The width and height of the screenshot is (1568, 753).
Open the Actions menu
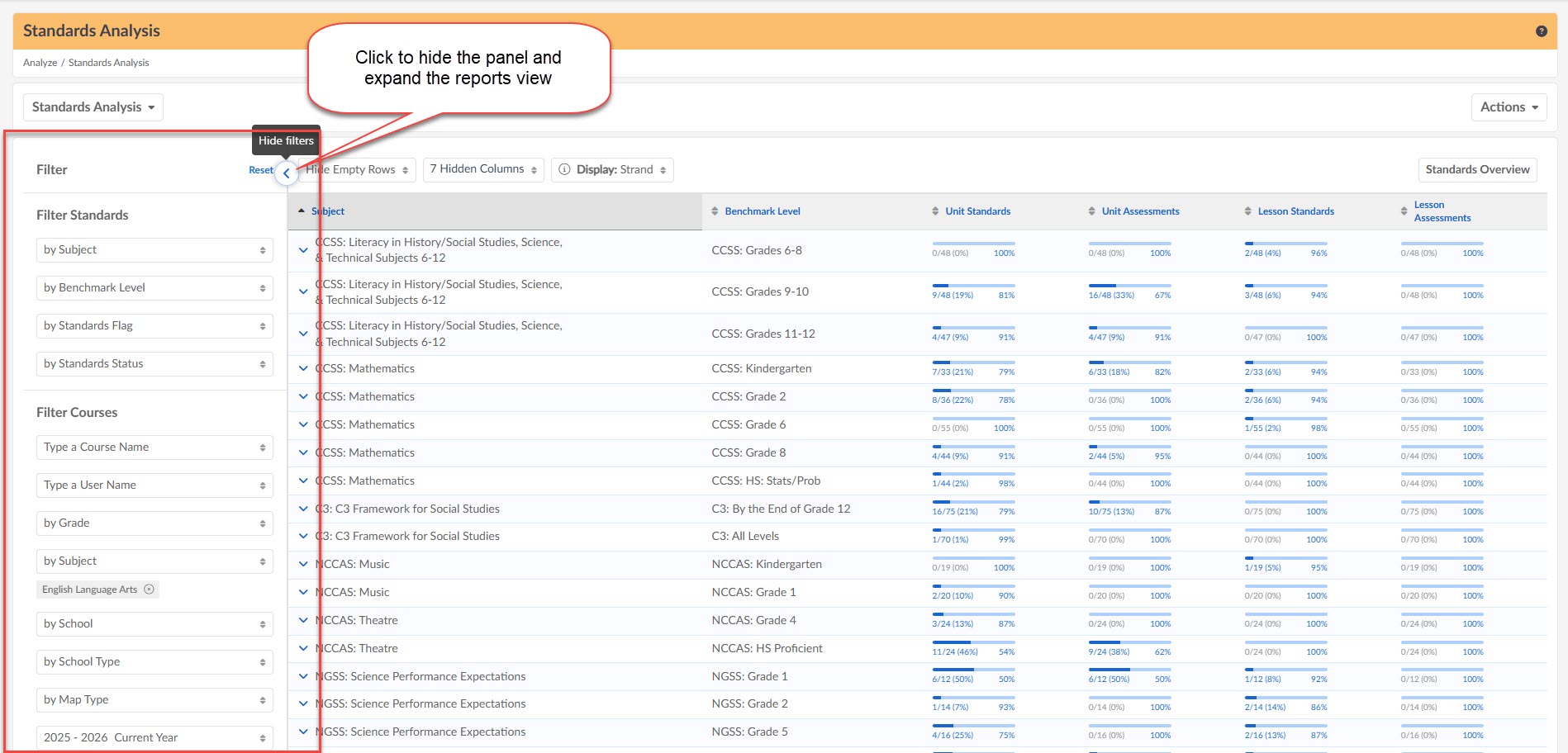[1508, 107]
